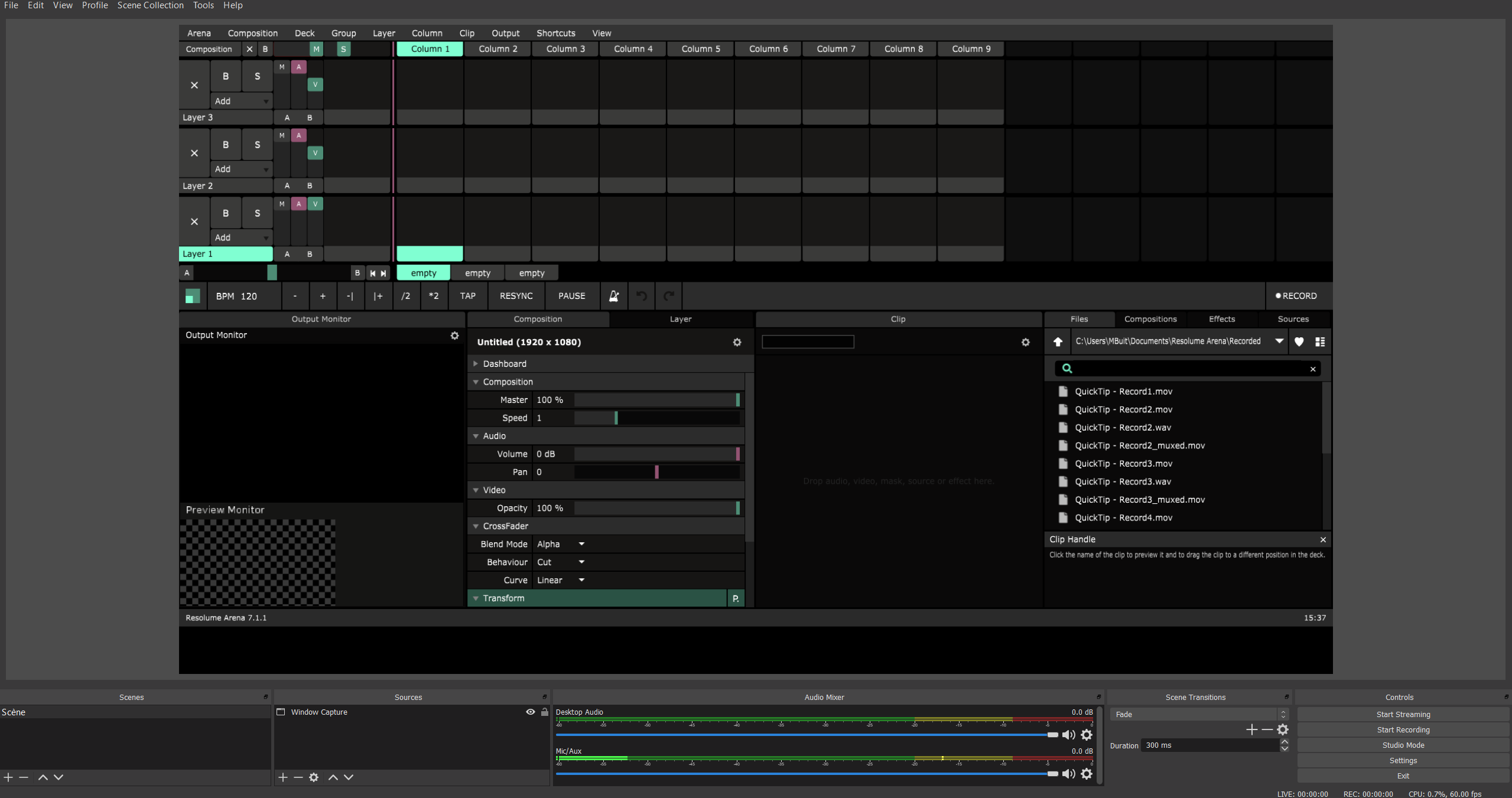Click the BPM halve /2 icon
Screen dimensions: 1512x798
pyautogui.click(x=404, y=295)
